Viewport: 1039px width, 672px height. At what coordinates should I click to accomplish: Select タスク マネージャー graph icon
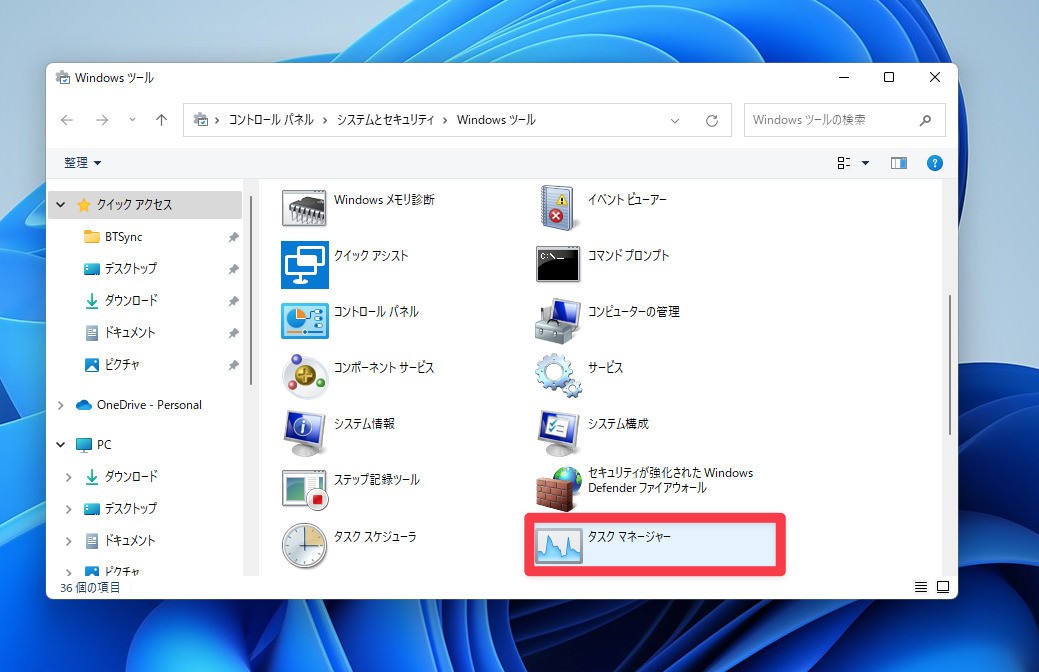558,545
